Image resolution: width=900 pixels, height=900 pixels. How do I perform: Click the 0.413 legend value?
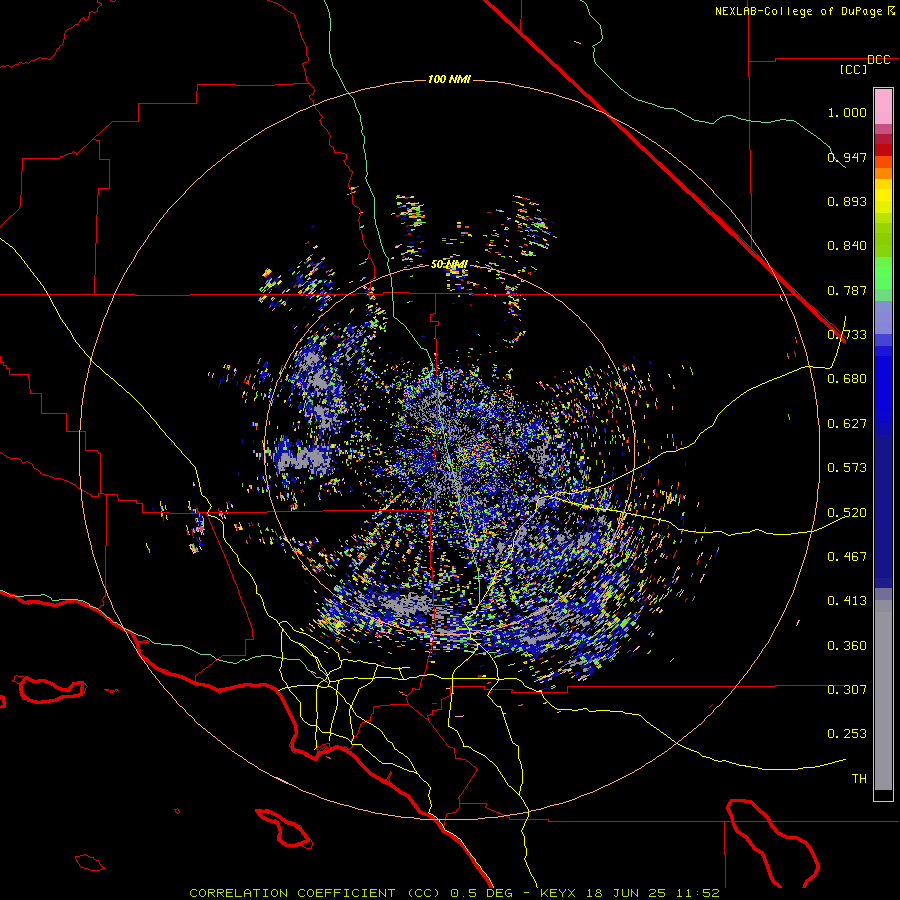[847, 601]
